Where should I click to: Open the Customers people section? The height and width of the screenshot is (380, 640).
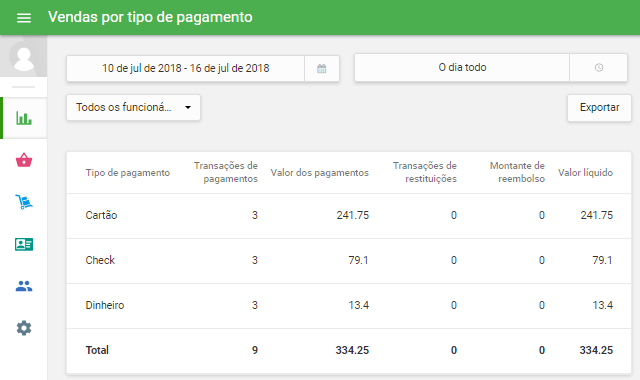pos(24,286)
